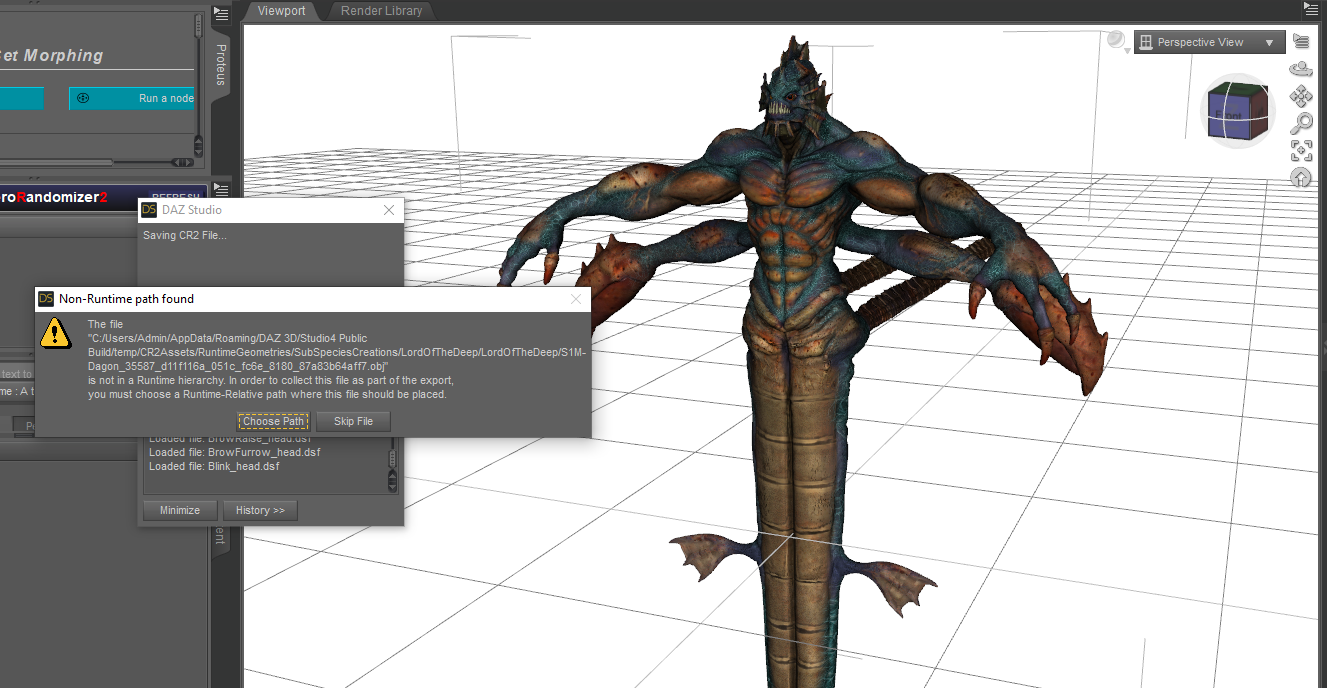Screen dimensions: 1327x688
Task: Expand History in the progress dialog
Action: click(x=260, y=510)
